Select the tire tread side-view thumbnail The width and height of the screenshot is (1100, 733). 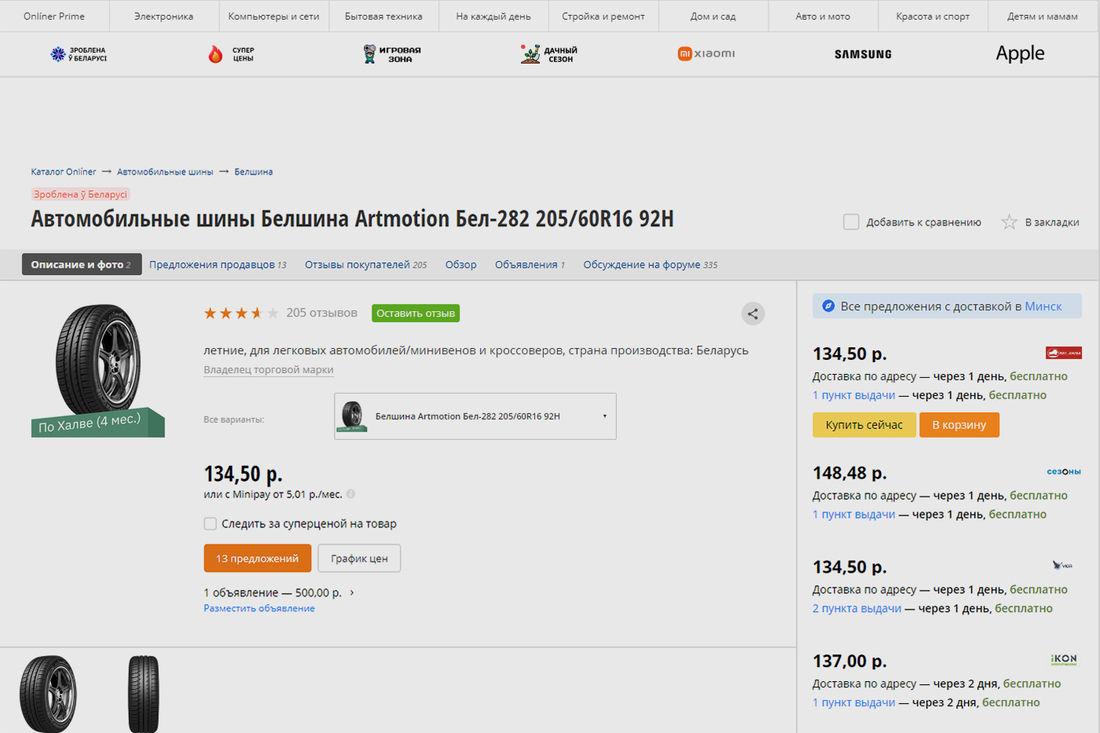pyautogui.click(x=143, y=694)
